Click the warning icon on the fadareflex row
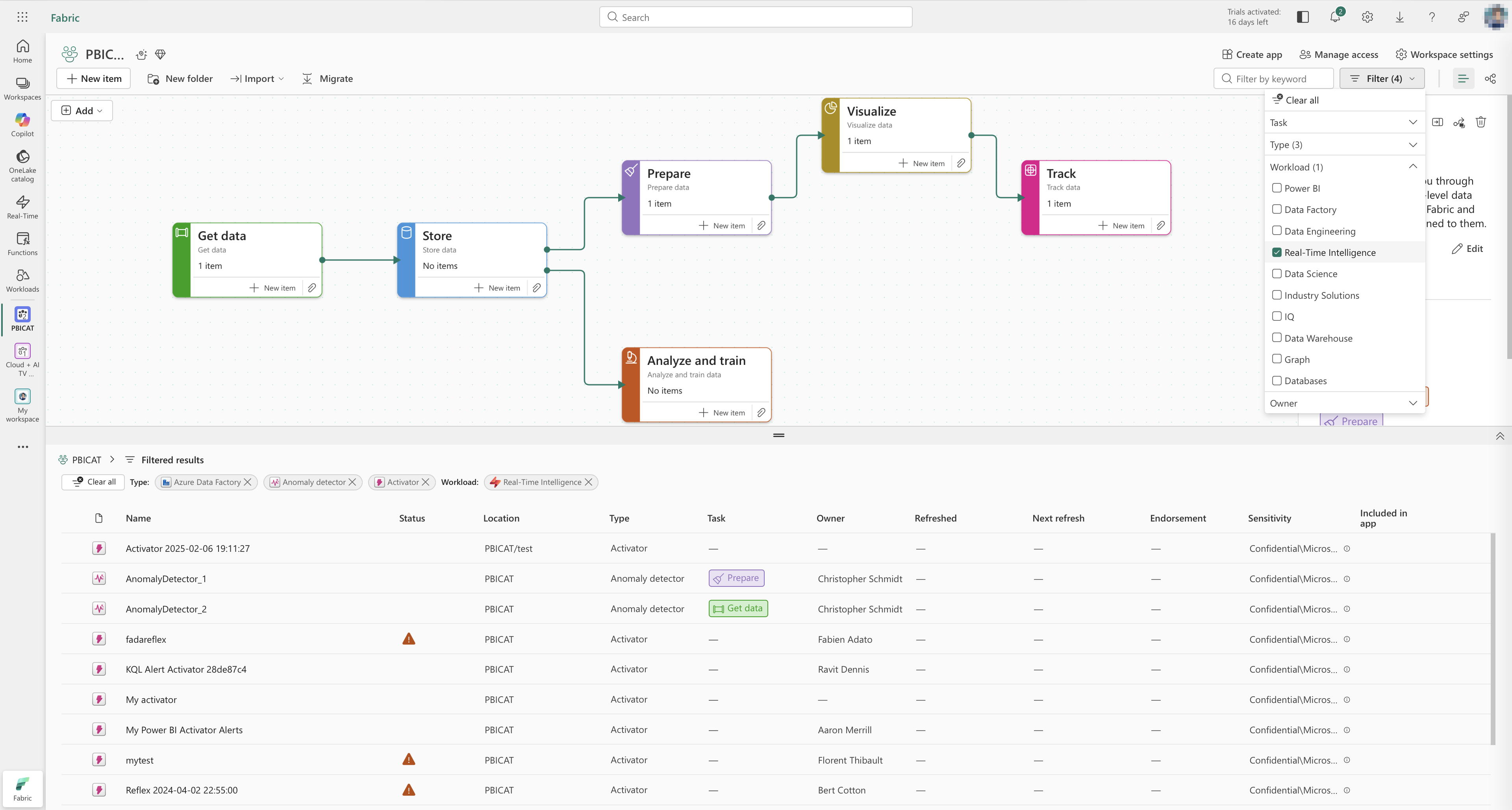 409,639
